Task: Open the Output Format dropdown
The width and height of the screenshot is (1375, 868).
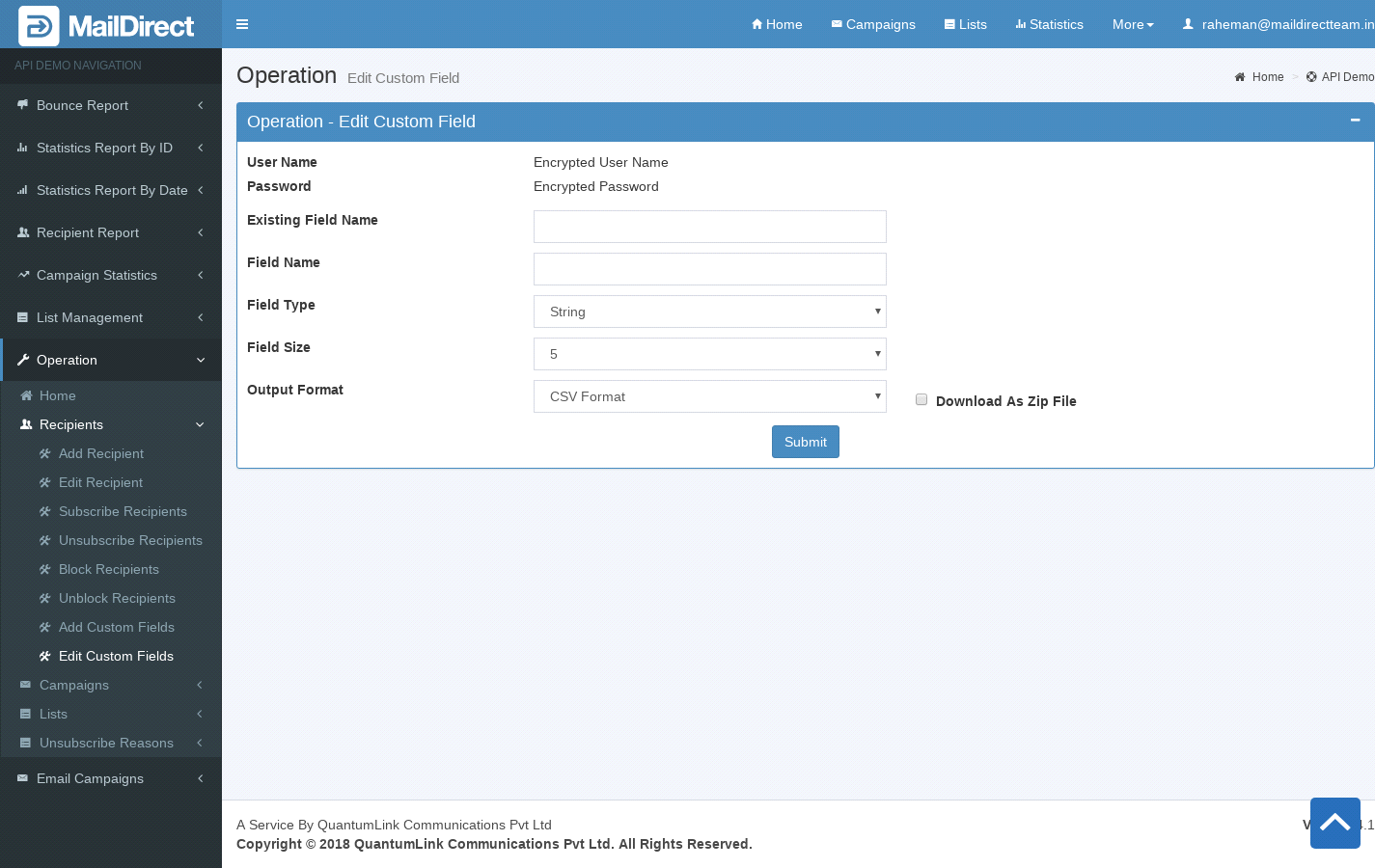Action: coord(709,396)
